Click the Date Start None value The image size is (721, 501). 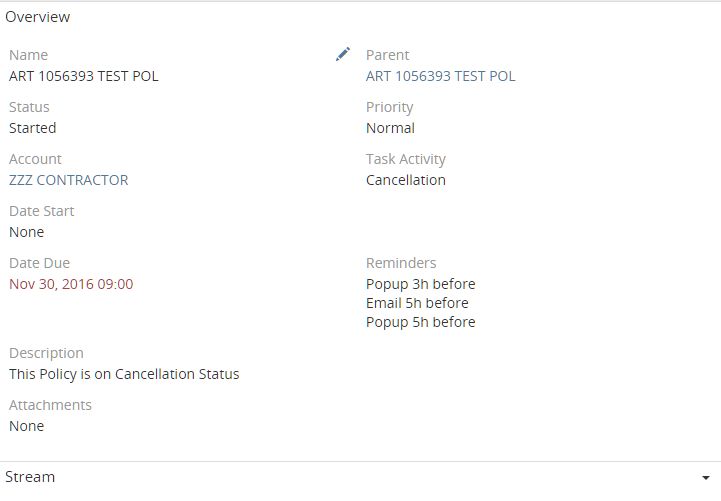(26, 232)
